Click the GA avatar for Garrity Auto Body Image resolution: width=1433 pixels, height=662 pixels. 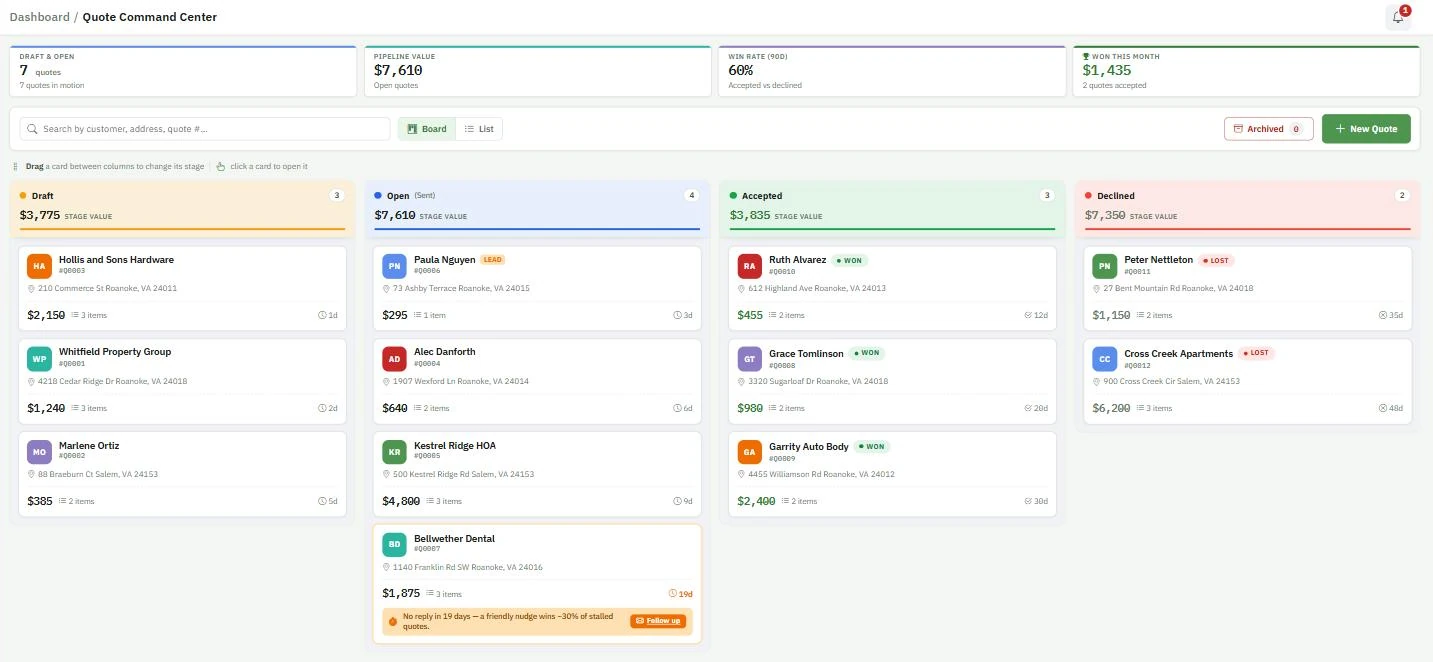click(750, 452)
